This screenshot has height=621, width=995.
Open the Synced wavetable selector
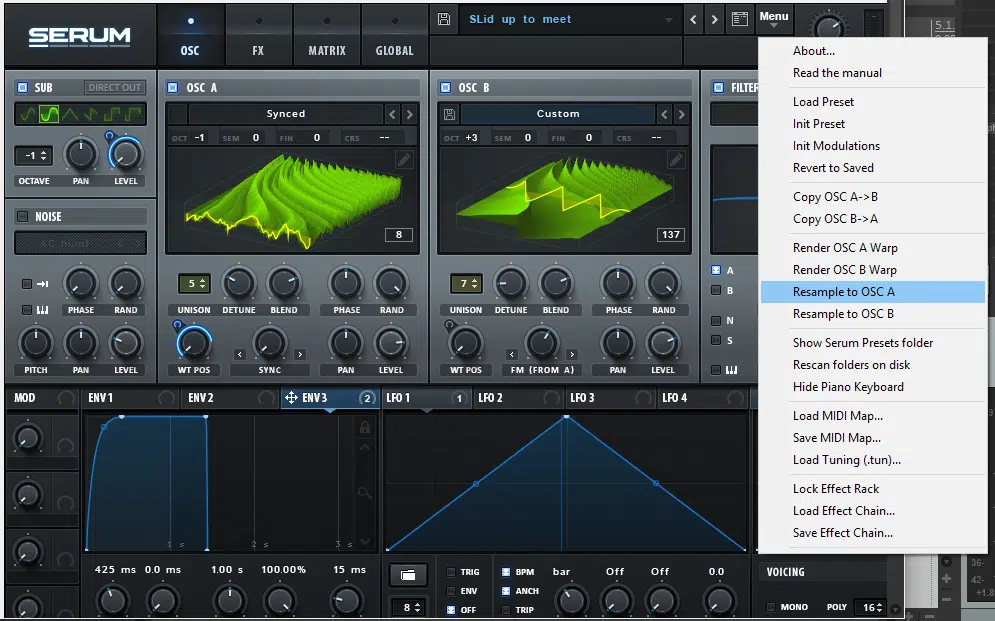point(286,114)
